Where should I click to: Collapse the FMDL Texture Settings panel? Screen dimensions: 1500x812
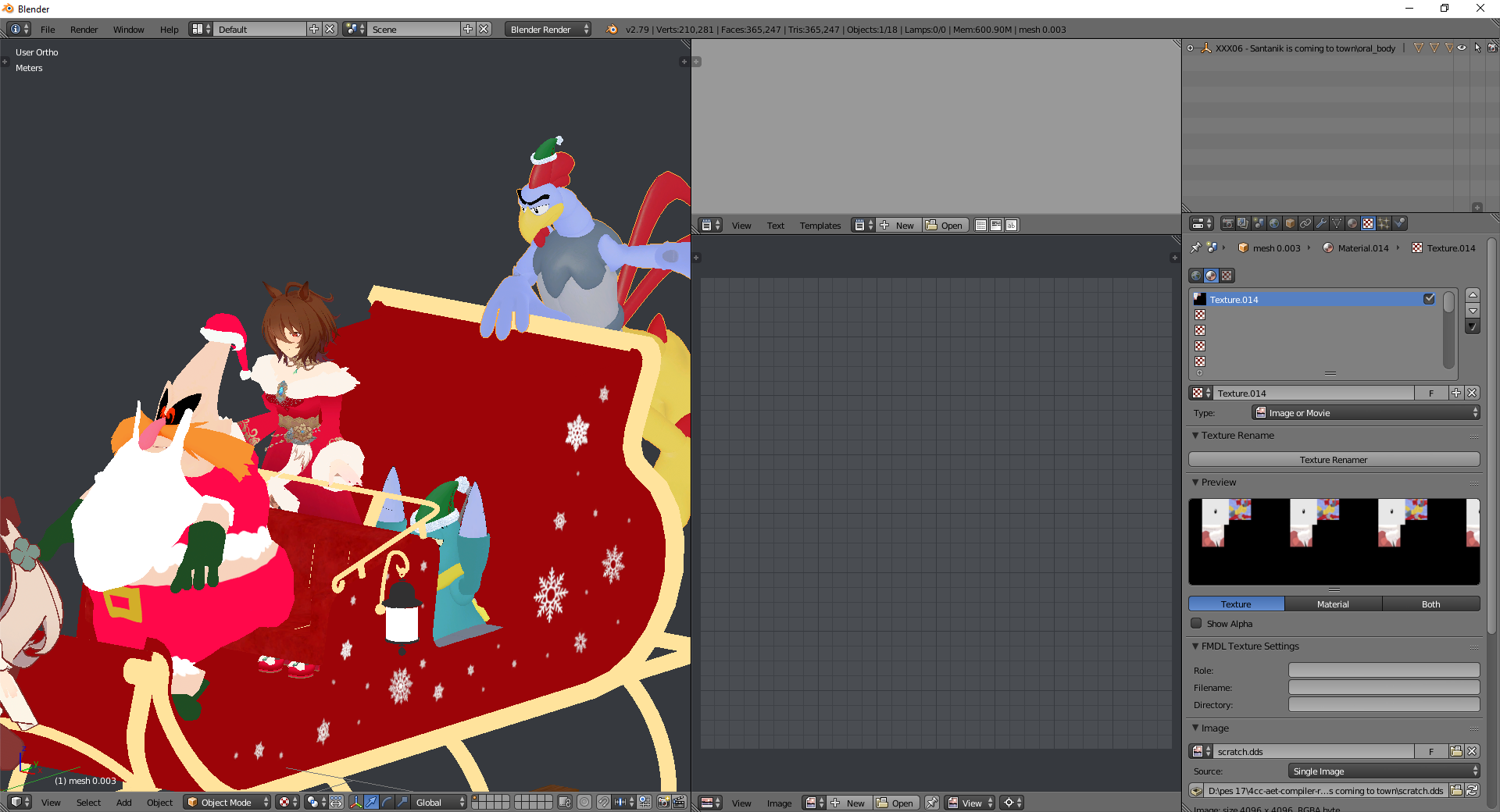pos(1195,646)
